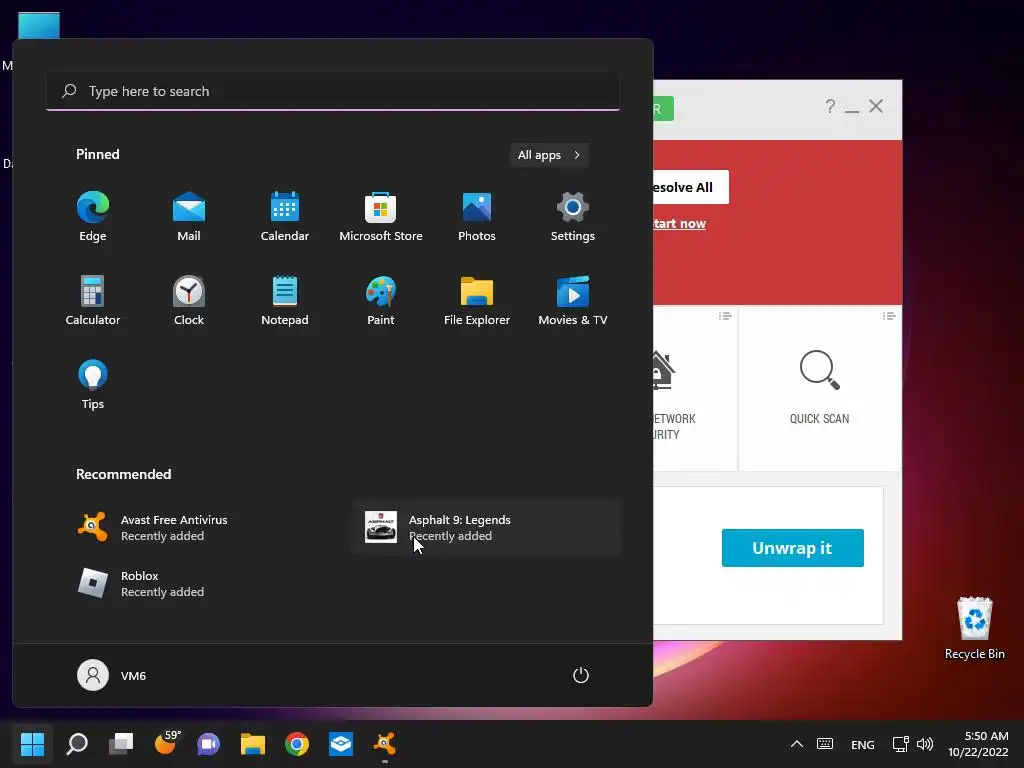Open taskbar Search magnifier
The height and width of the screenshot is (768, 1024).
77,744
